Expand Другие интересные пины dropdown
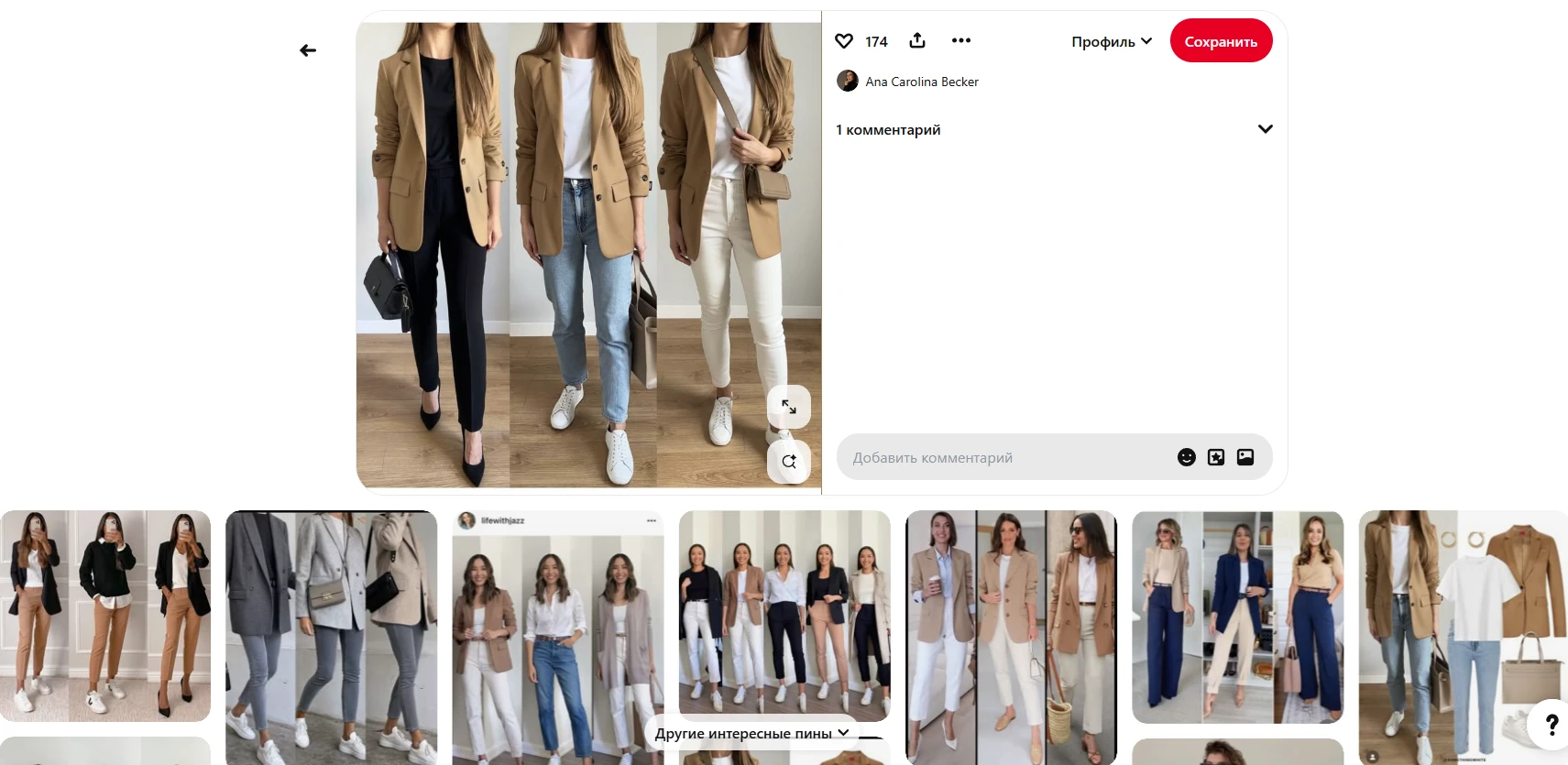The width and height of the screenshot is (1568, 765). click(x=751, y=733)
